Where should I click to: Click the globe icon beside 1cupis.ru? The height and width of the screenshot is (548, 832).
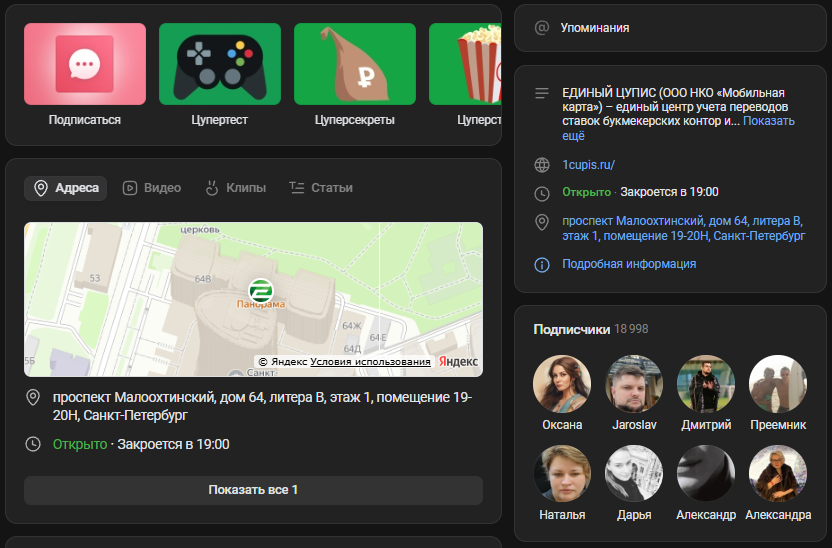coord(542,165)
